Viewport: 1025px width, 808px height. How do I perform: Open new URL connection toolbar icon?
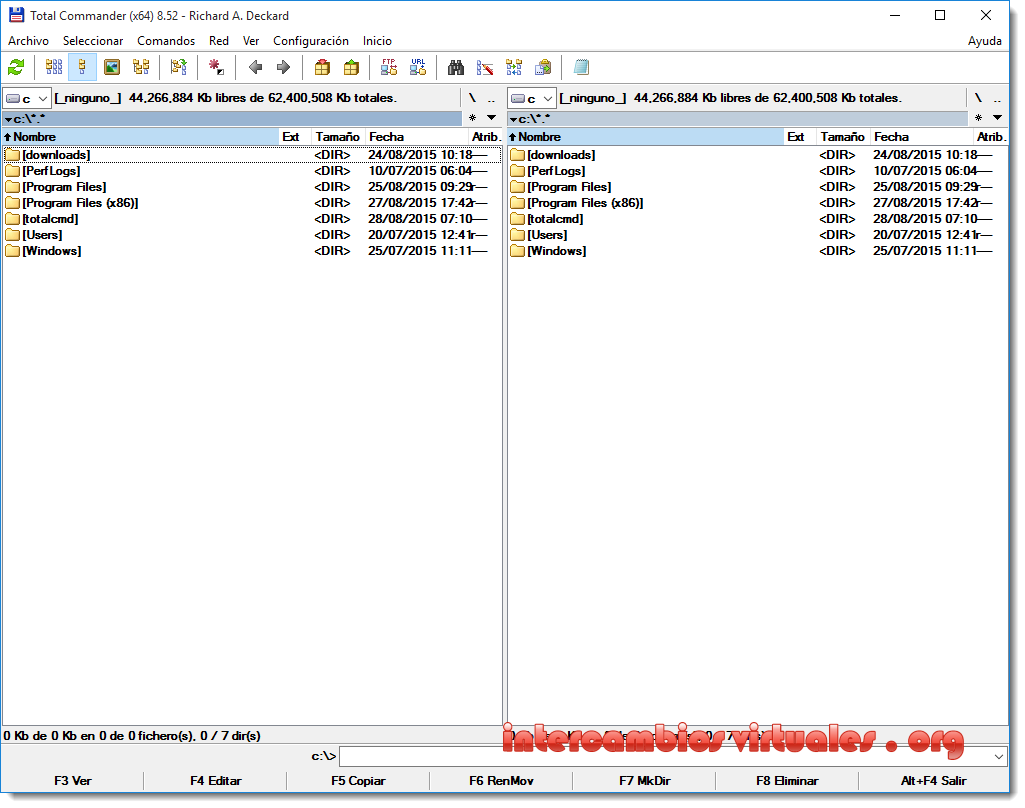point(418,67)
